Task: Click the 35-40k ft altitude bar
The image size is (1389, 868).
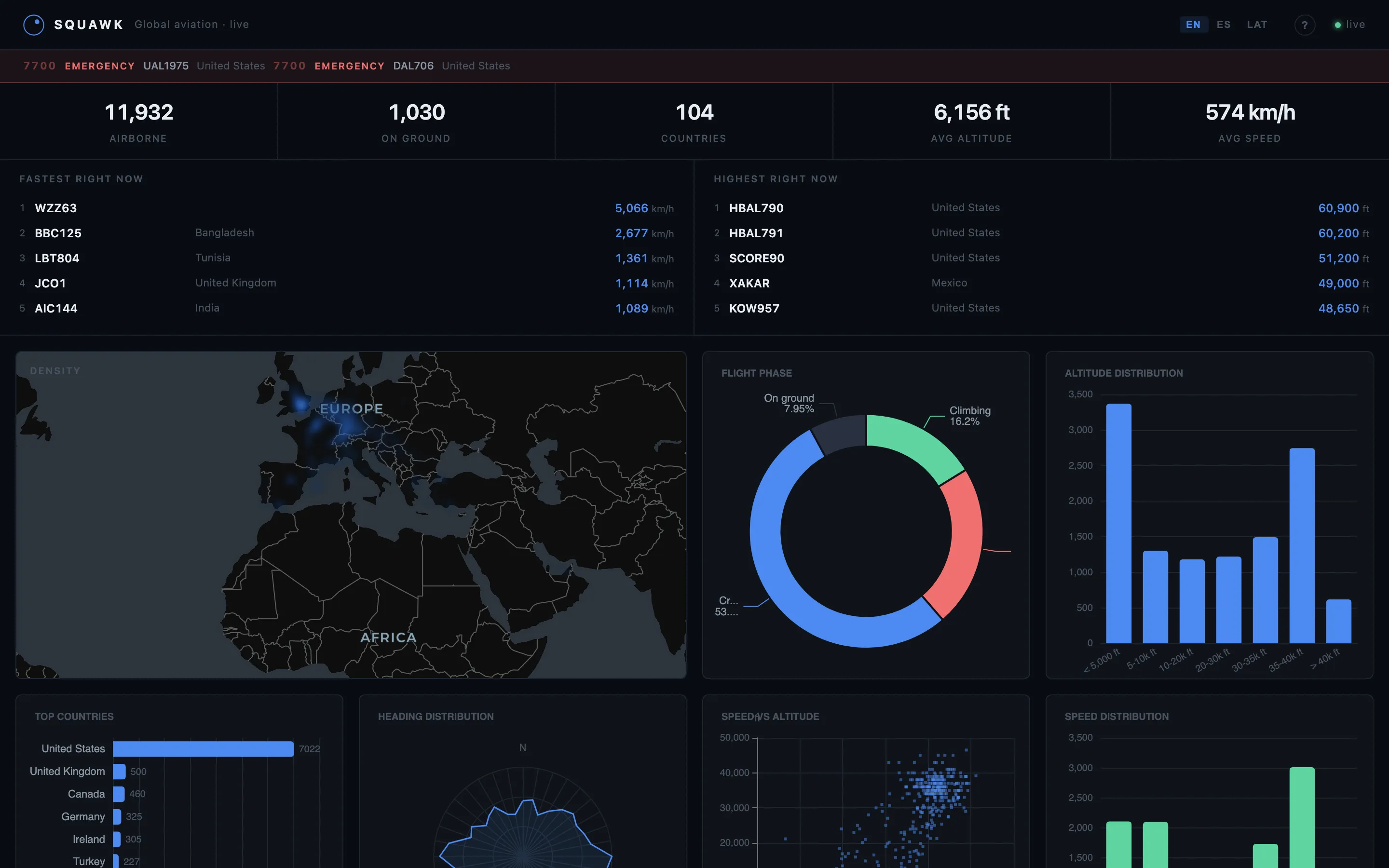Action: [x=1302, y=545]
